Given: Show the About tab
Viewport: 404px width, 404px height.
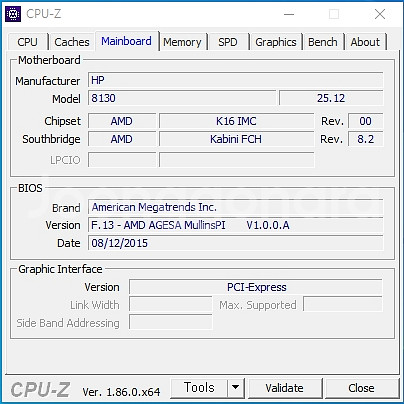Looking at the screenshot, I should [x=365, y=42].
